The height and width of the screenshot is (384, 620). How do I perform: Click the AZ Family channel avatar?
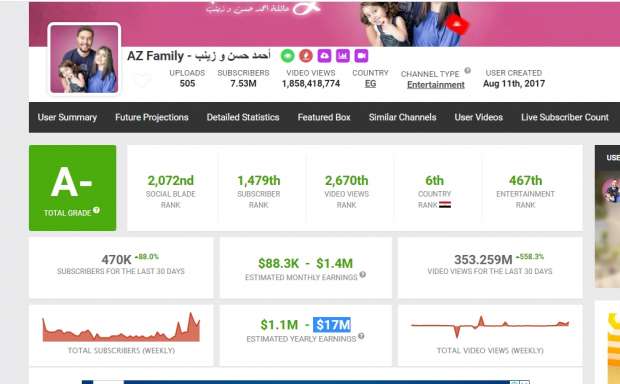(x=84, y=59)
